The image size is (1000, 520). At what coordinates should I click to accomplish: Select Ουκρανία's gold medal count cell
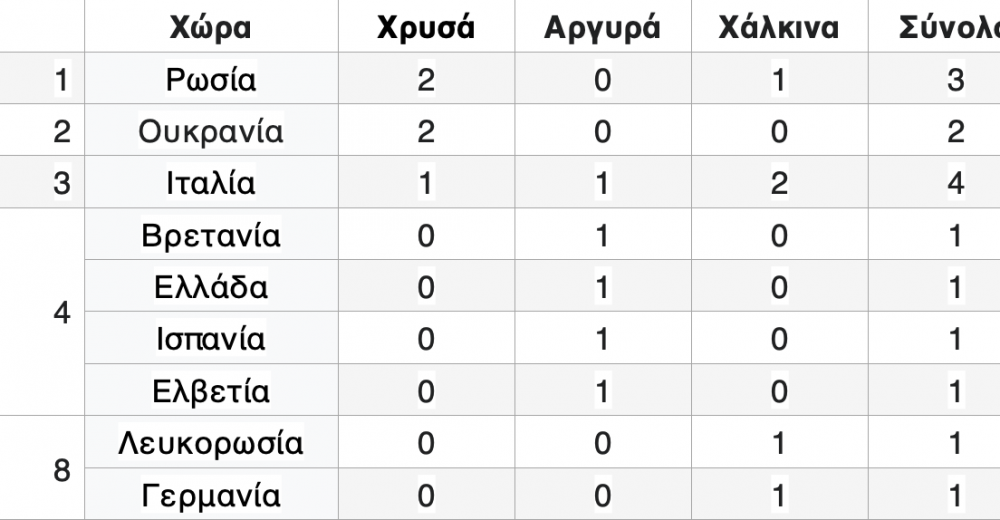[426, 132]
